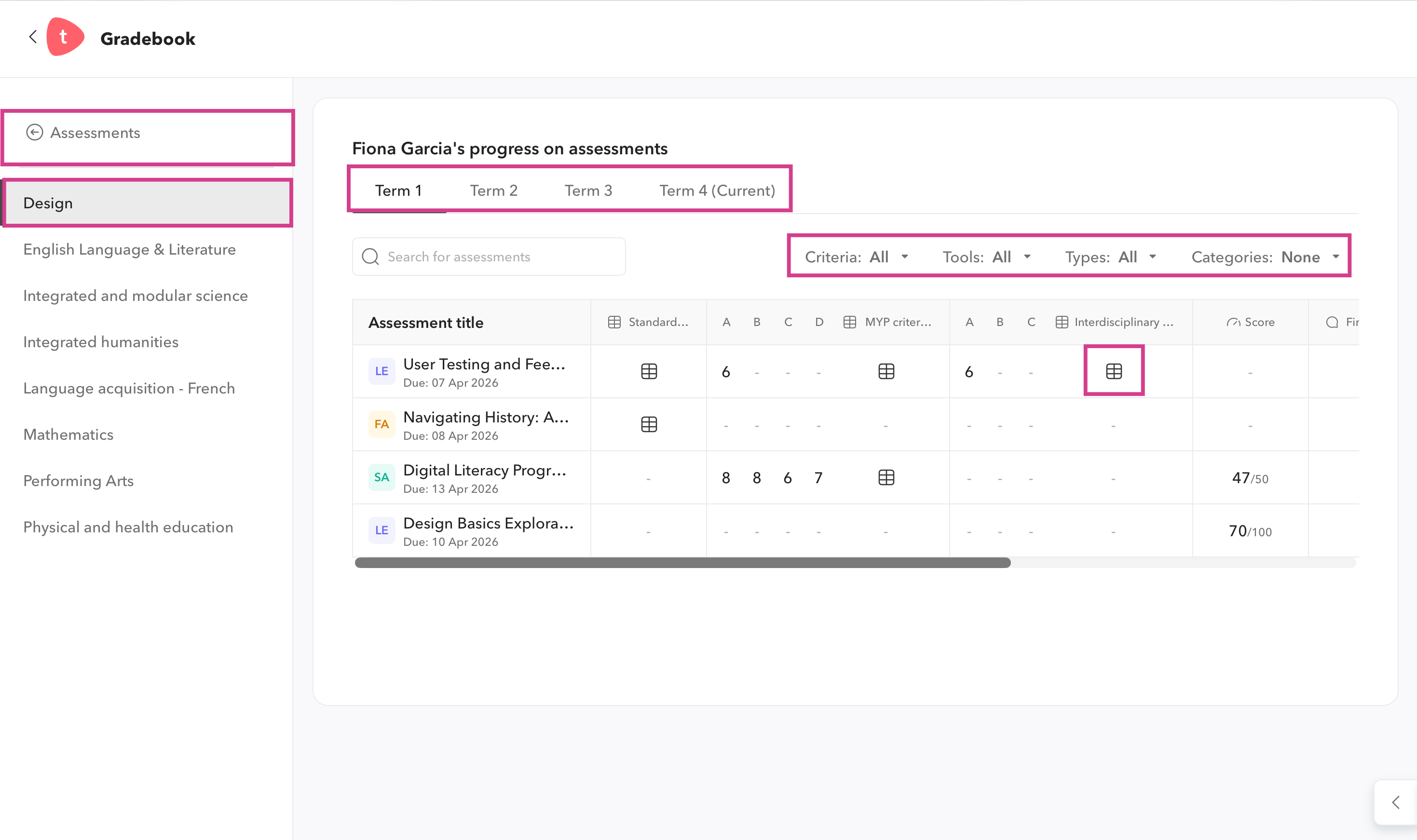
Task: Expand the Criteria filter dropdown
Action: coord(857,257)
